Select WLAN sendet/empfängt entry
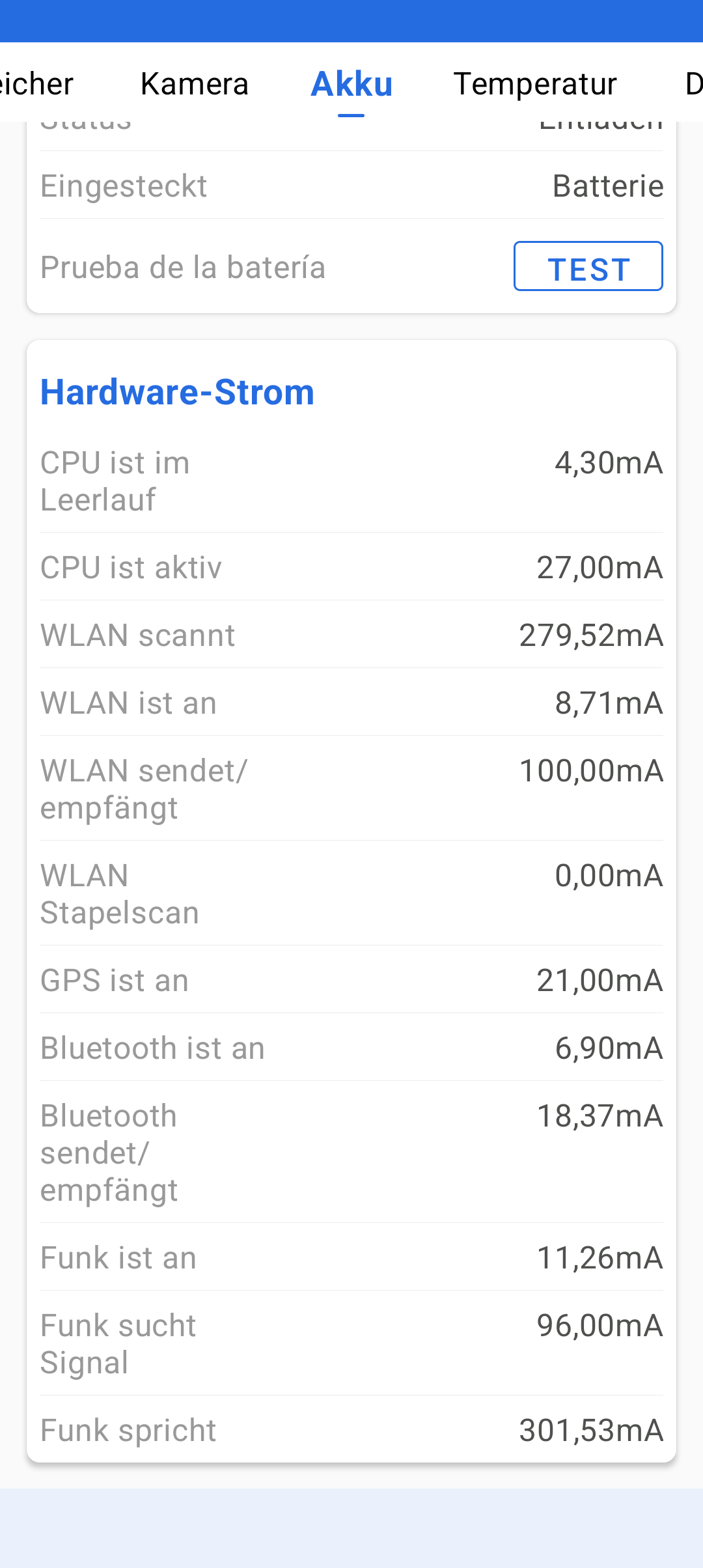 pyautogui.click(x=351, y=789)
